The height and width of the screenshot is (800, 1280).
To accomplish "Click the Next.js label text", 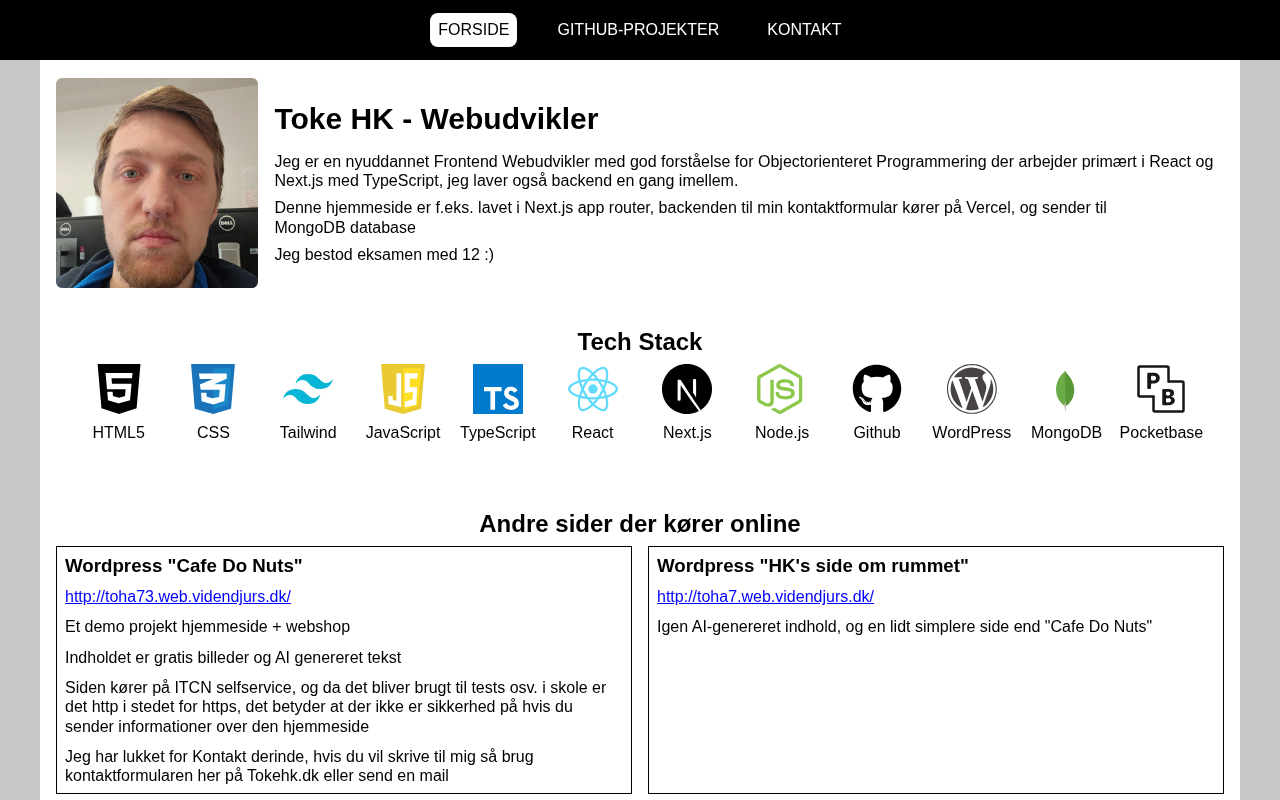I will click(687, 433).
